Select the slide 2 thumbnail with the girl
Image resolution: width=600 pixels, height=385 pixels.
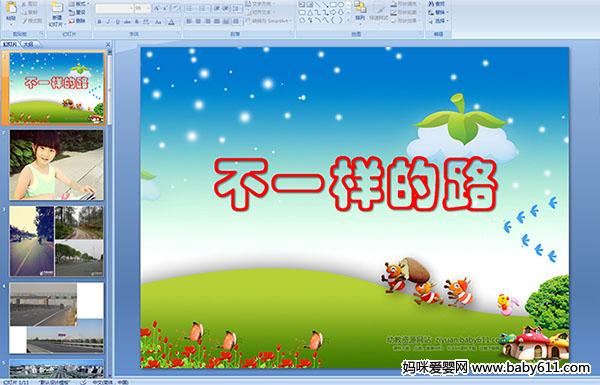[x=56, y=165]
